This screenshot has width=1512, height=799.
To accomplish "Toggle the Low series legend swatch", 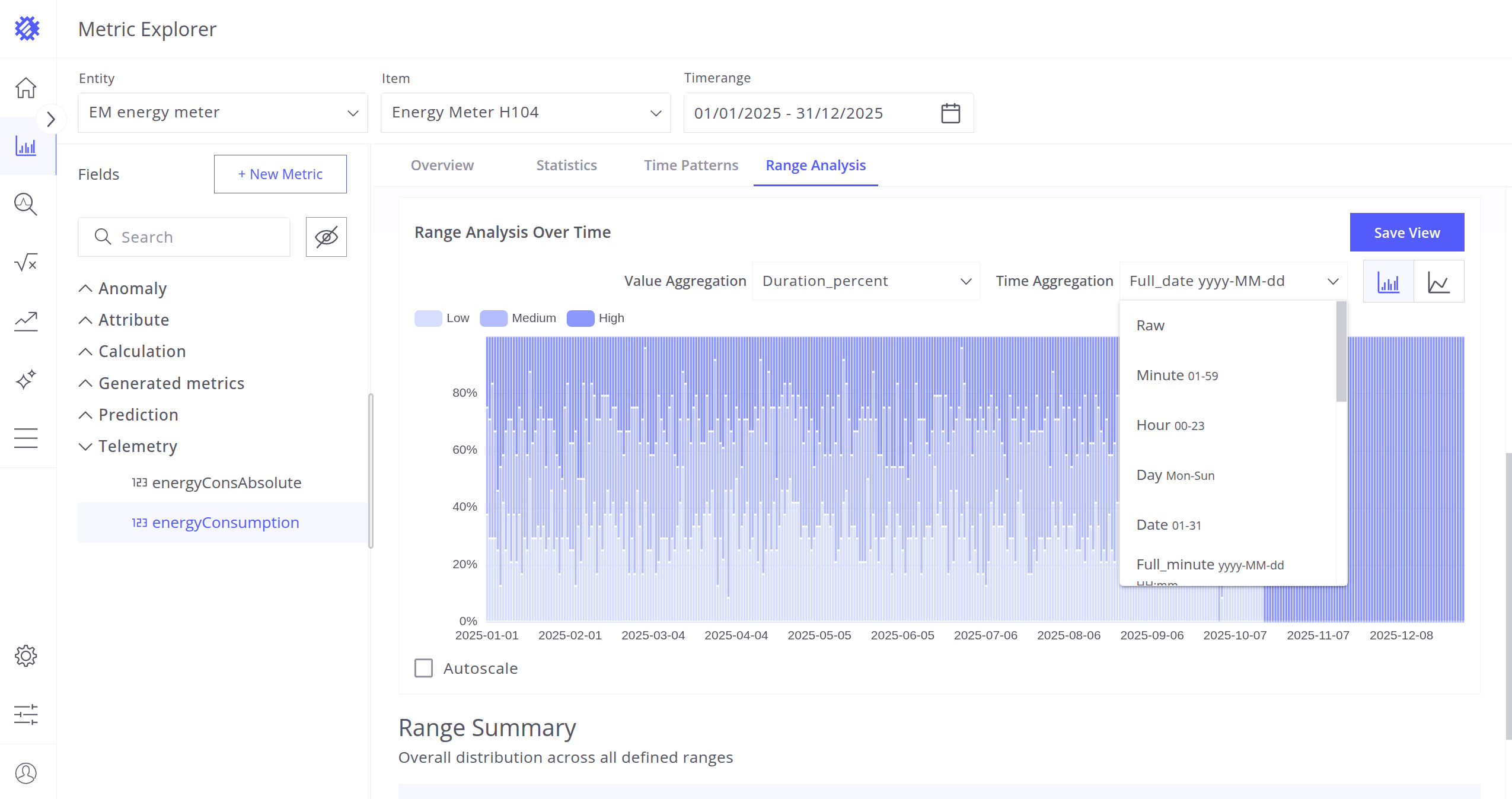I will point(428,319).
